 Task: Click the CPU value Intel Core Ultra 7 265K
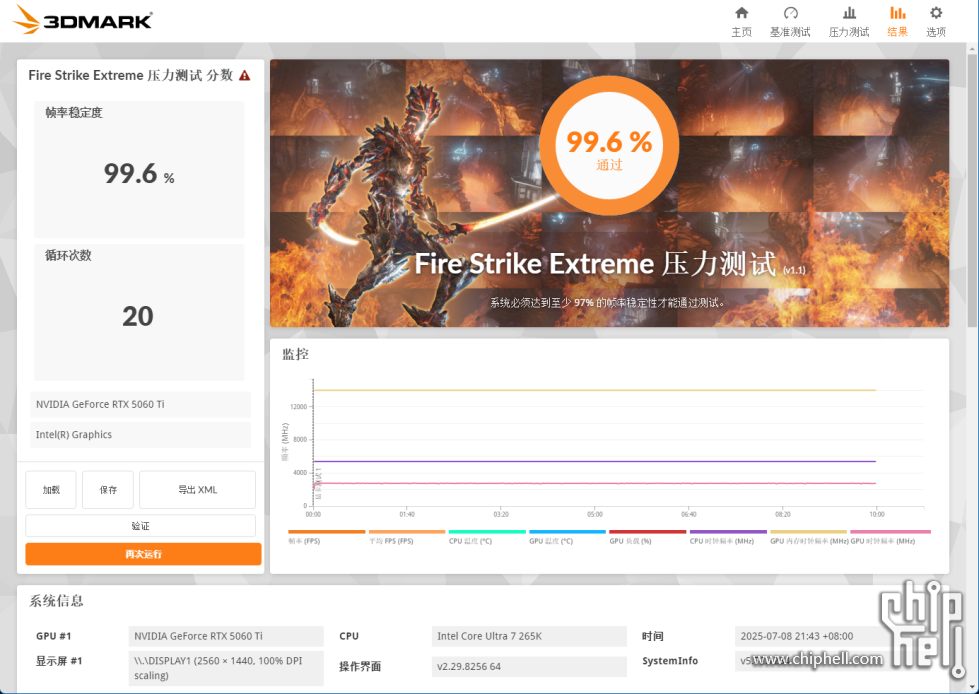coord(529,636)
